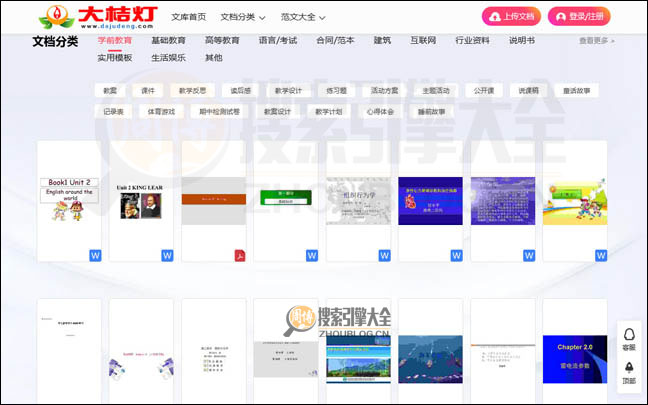The width and height of the screenshot is (648, 405).
Task: Click the Word icon on cartoon kids rainbow card
Action: tap(601, 255)
